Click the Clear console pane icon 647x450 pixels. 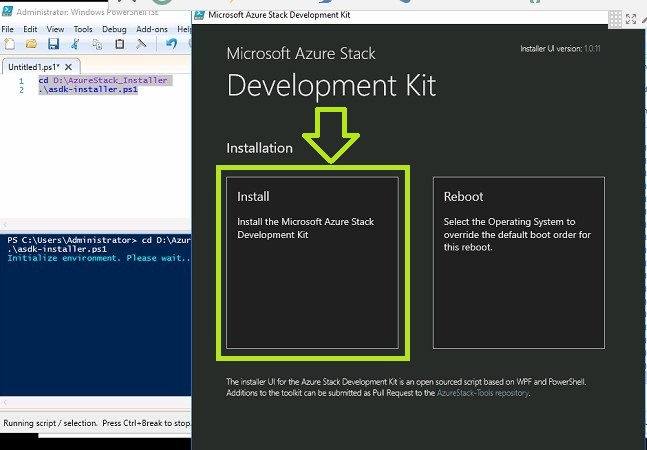142,44
